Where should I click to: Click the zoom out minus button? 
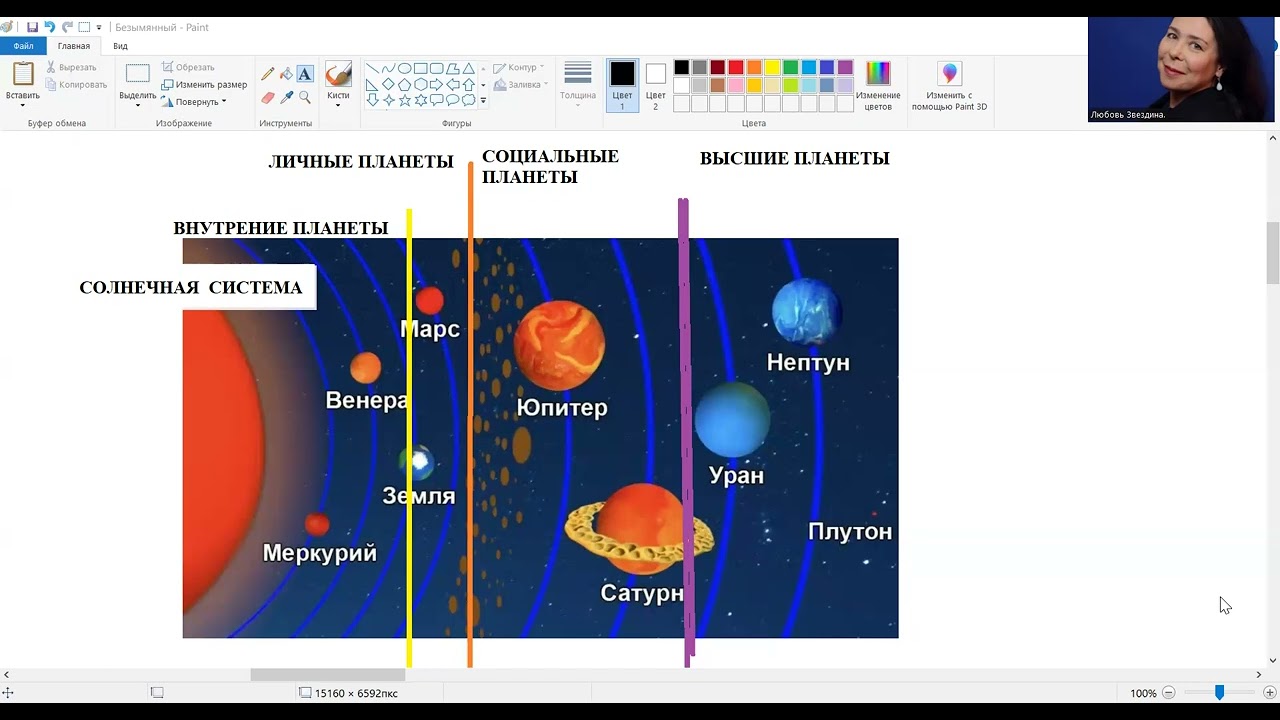pos(1168,692)
